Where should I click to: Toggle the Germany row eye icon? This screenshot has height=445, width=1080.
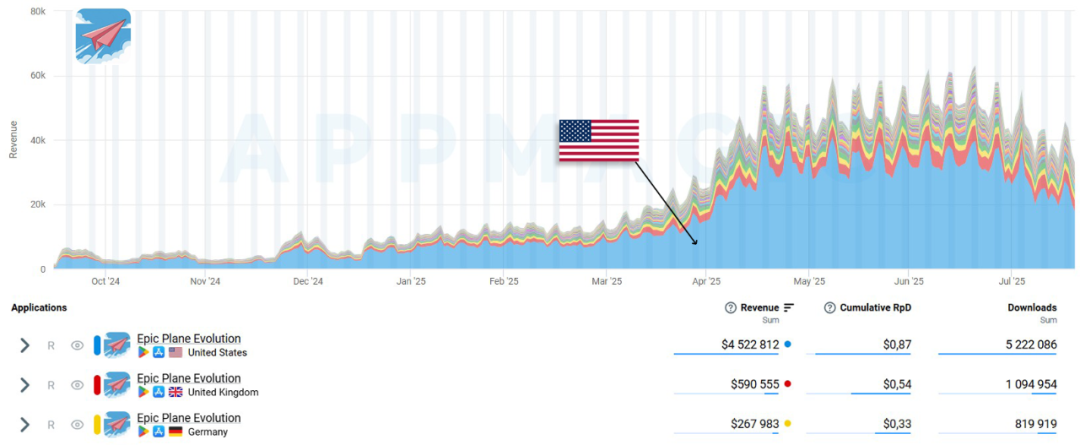point(77,425)
